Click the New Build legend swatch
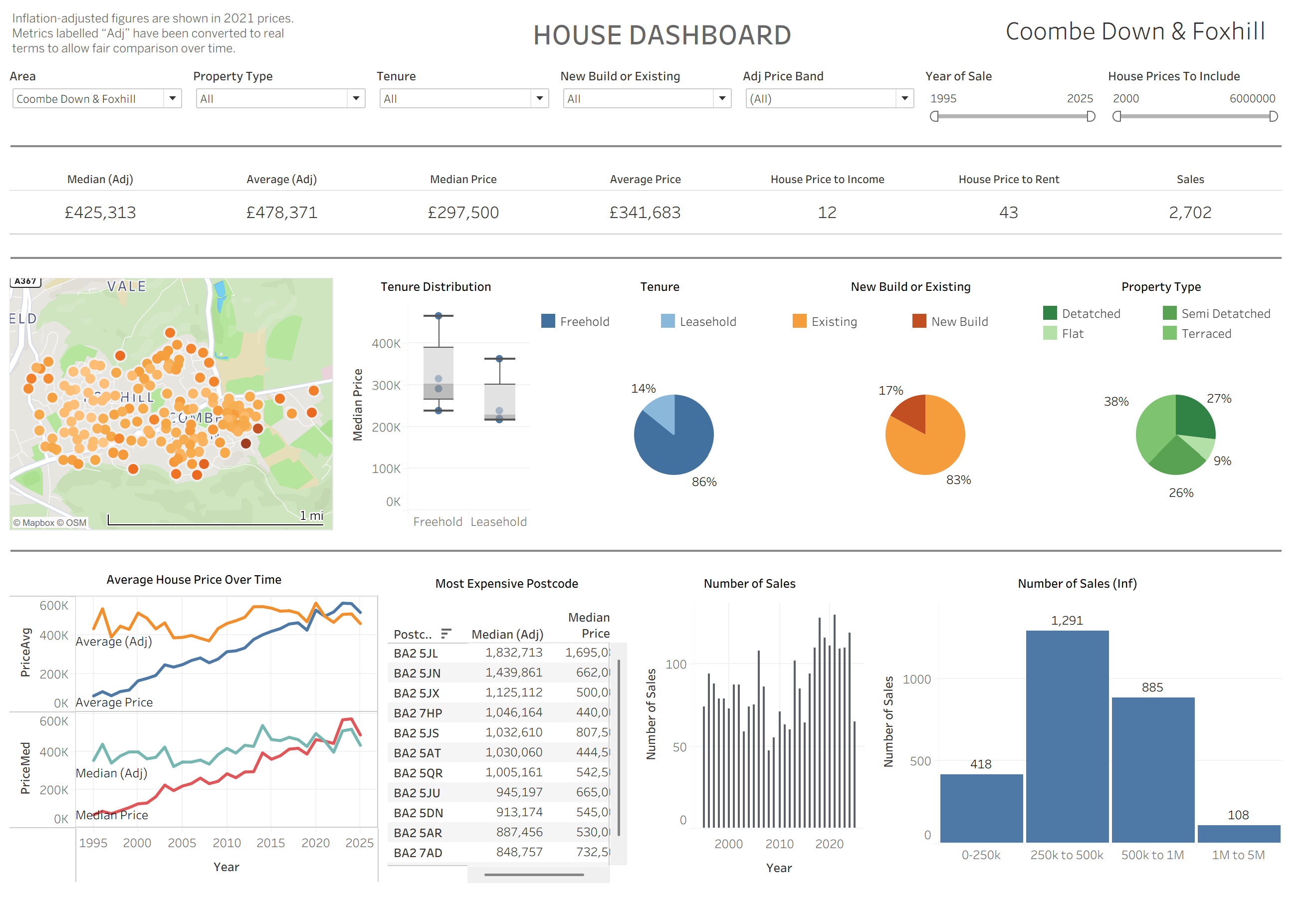The image size is (1316, 906). [x=920, y=321]
